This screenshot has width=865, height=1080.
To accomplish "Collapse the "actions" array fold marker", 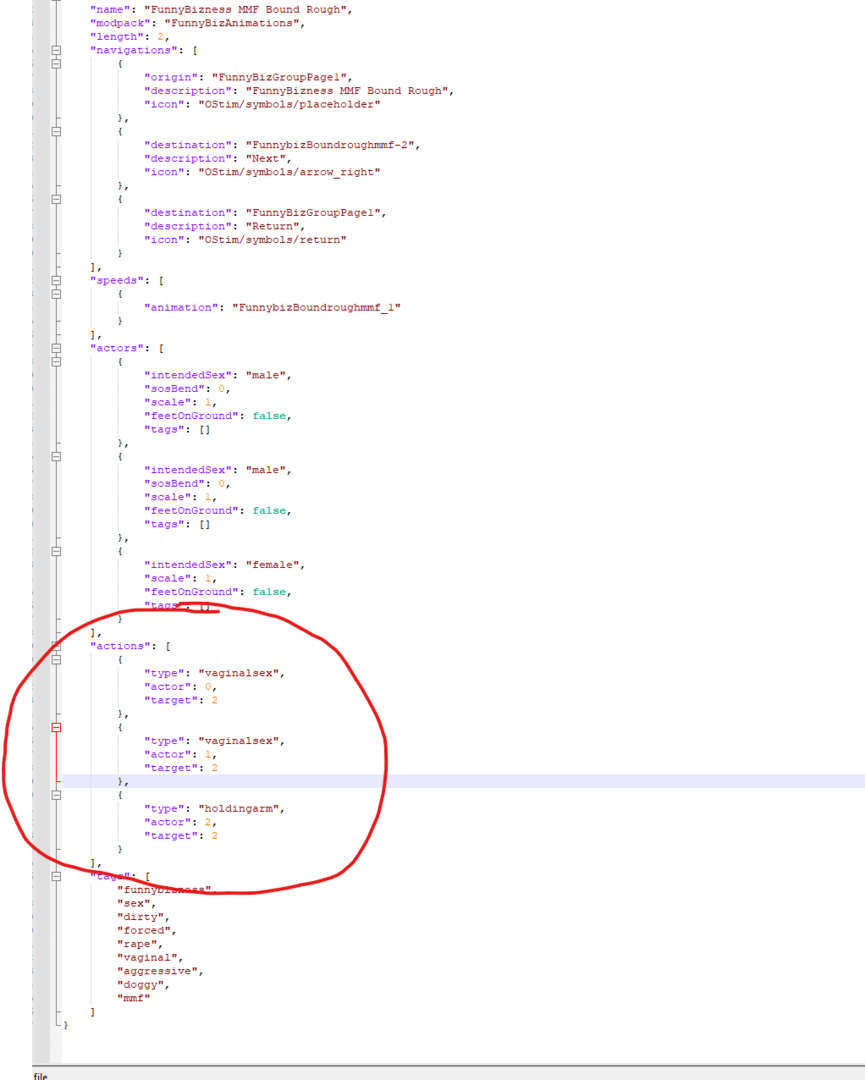I will click(56, 646).
